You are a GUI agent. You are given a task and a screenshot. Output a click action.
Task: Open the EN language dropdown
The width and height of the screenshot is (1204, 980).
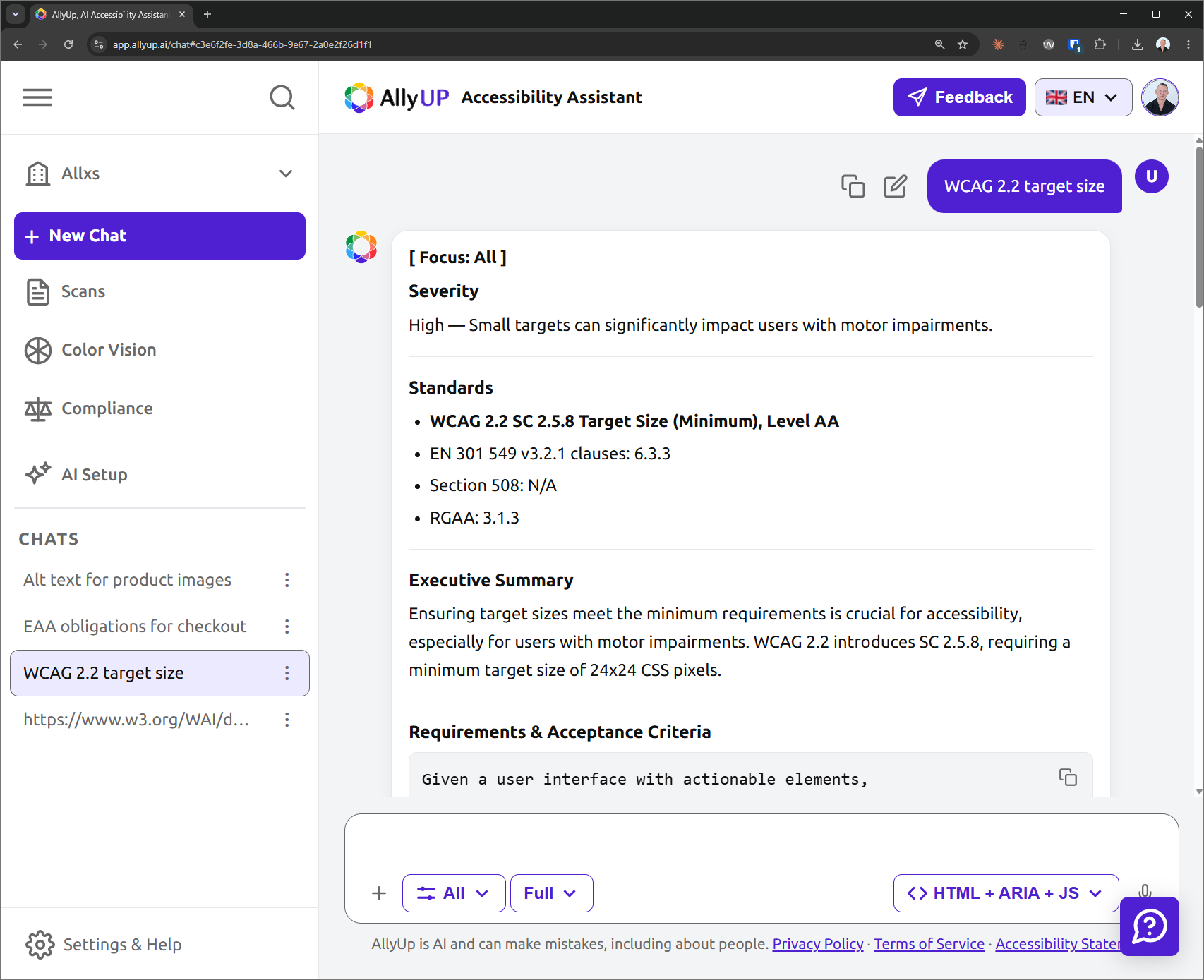(1083, 97)
